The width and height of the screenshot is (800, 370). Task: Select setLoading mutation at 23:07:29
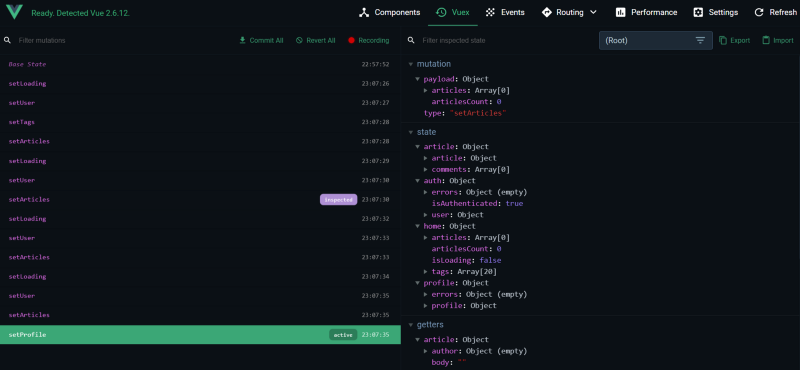point(200,161)
